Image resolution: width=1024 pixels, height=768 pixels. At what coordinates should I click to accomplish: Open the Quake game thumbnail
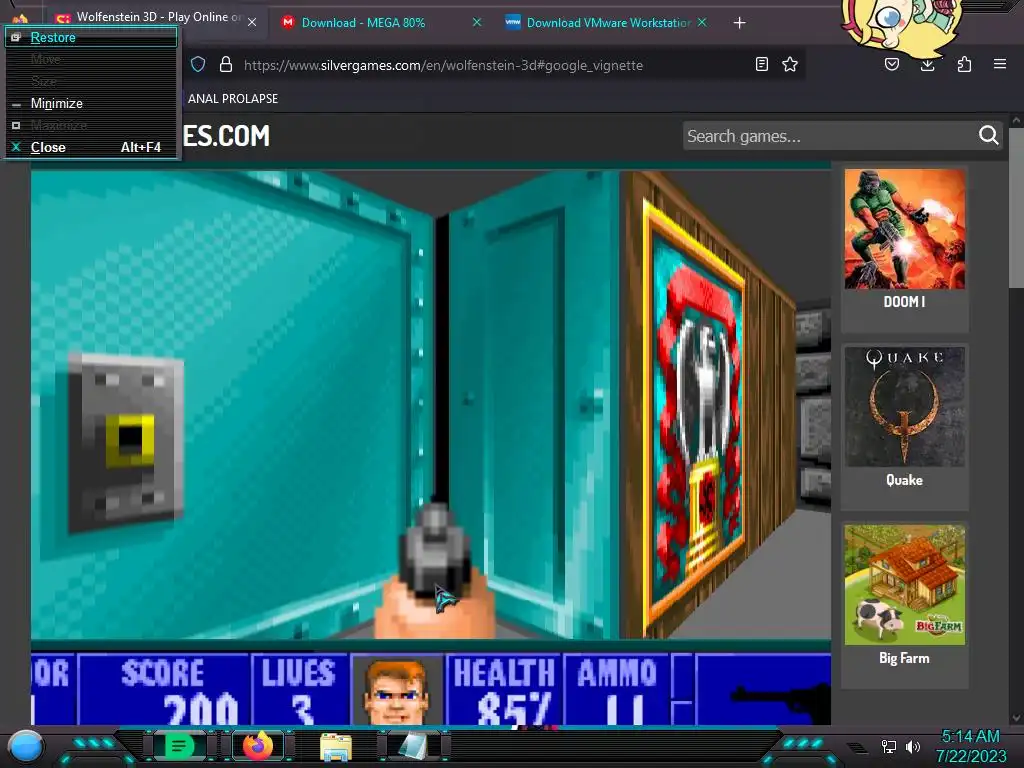[904, 407]
